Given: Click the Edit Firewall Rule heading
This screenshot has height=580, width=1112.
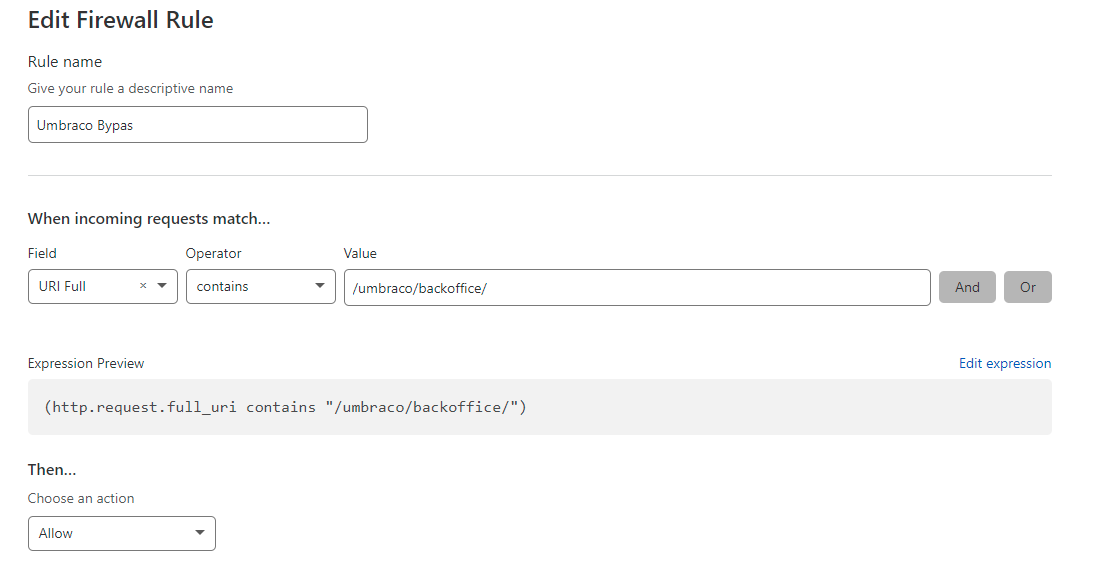Looking at the screenshot, I should point(120,20).
